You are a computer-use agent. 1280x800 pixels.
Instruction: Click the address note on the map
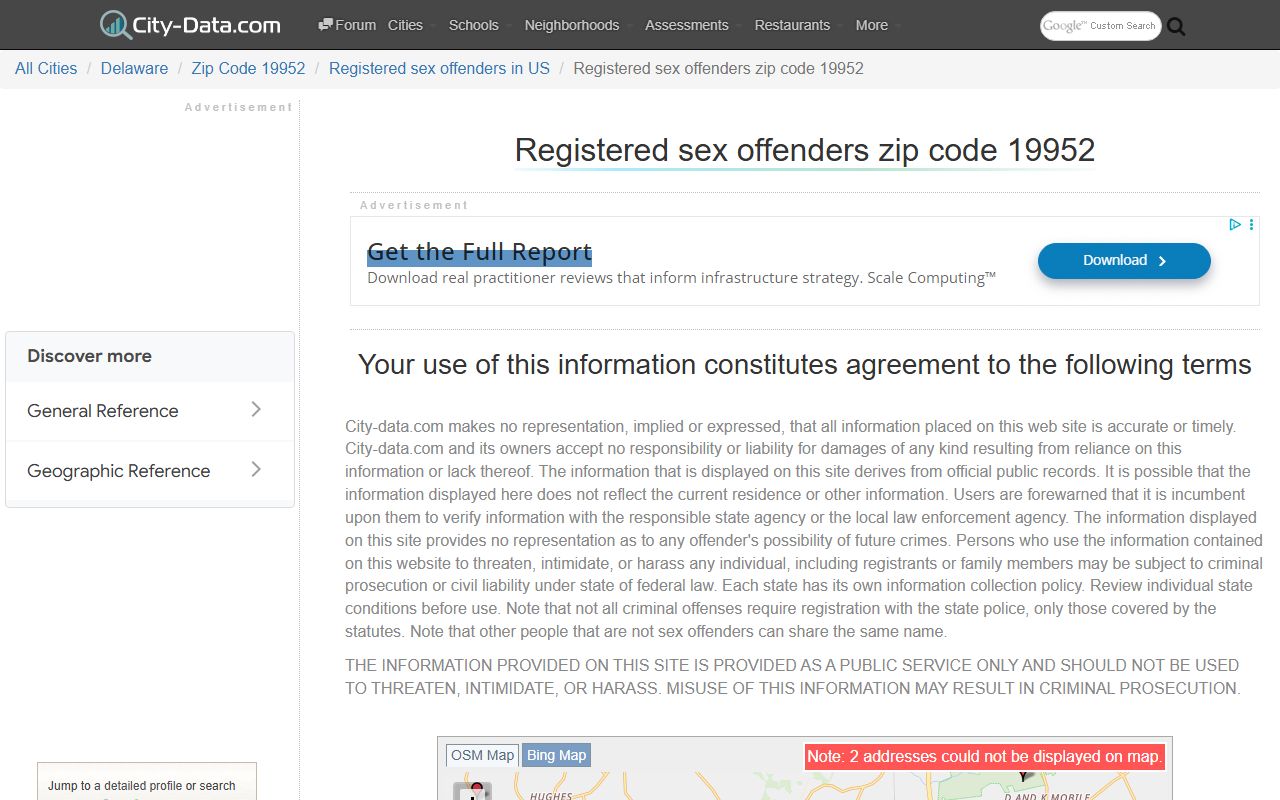tap(984, 757)
